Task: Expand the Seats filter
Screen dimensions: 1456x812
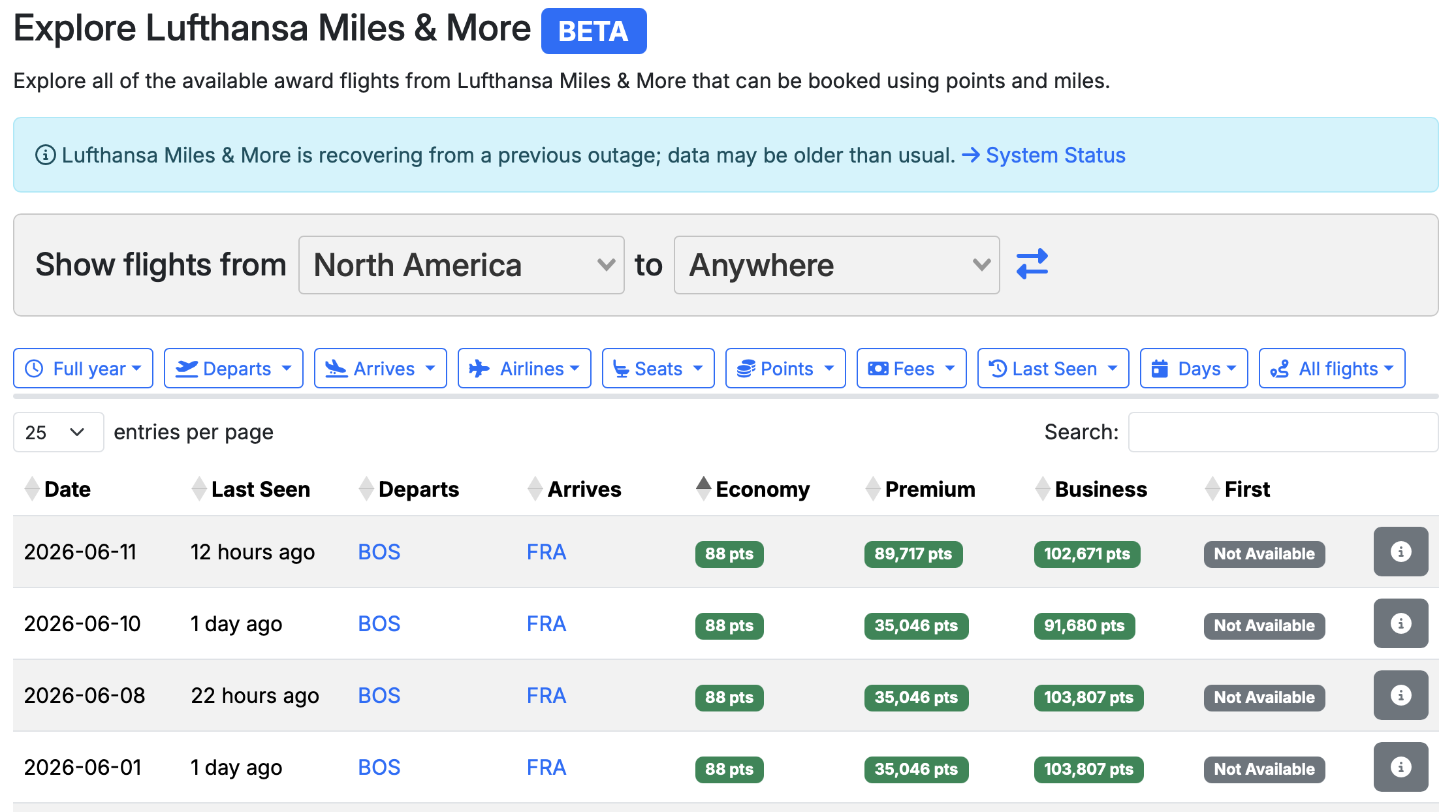Action: [658, 369]
